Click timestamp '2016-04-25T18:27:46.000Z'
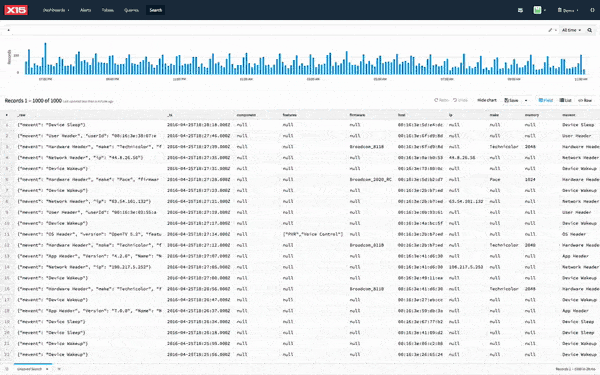Viewport: 600px width, 375px height. pos(199,136)
